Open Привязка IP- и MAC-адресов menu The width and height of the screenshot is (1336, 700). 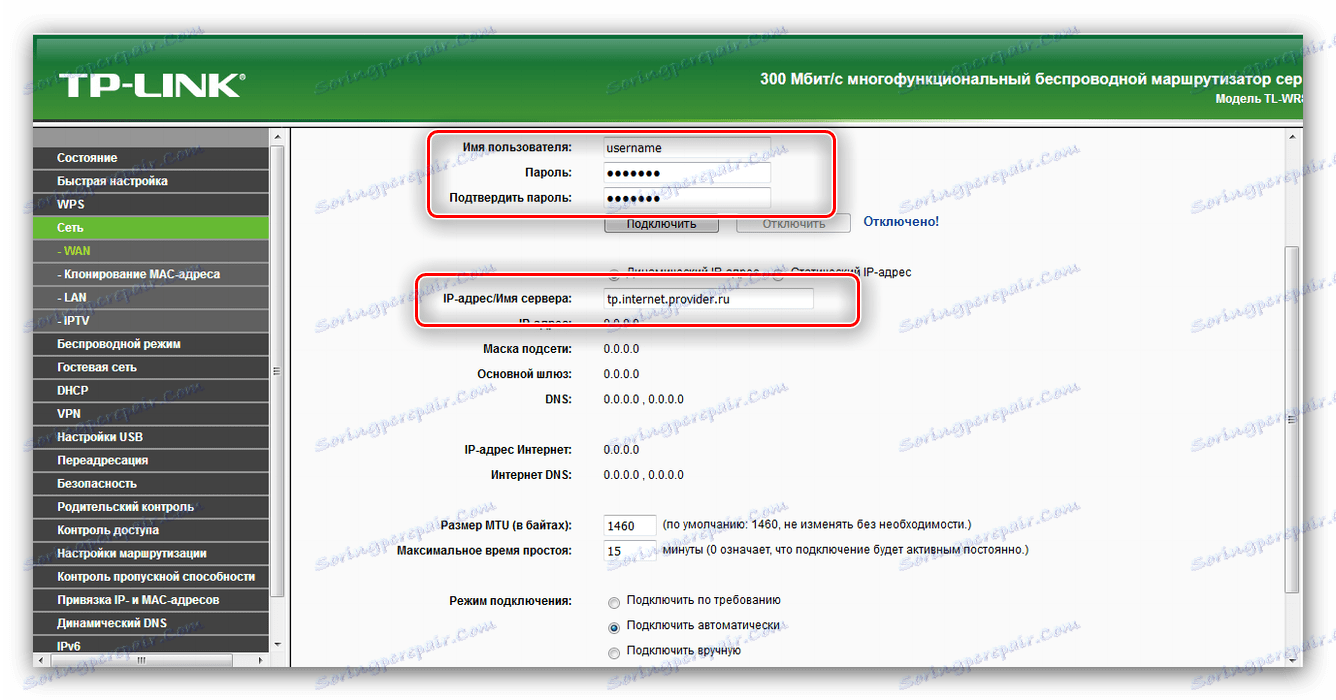click(x=151, y=600)
